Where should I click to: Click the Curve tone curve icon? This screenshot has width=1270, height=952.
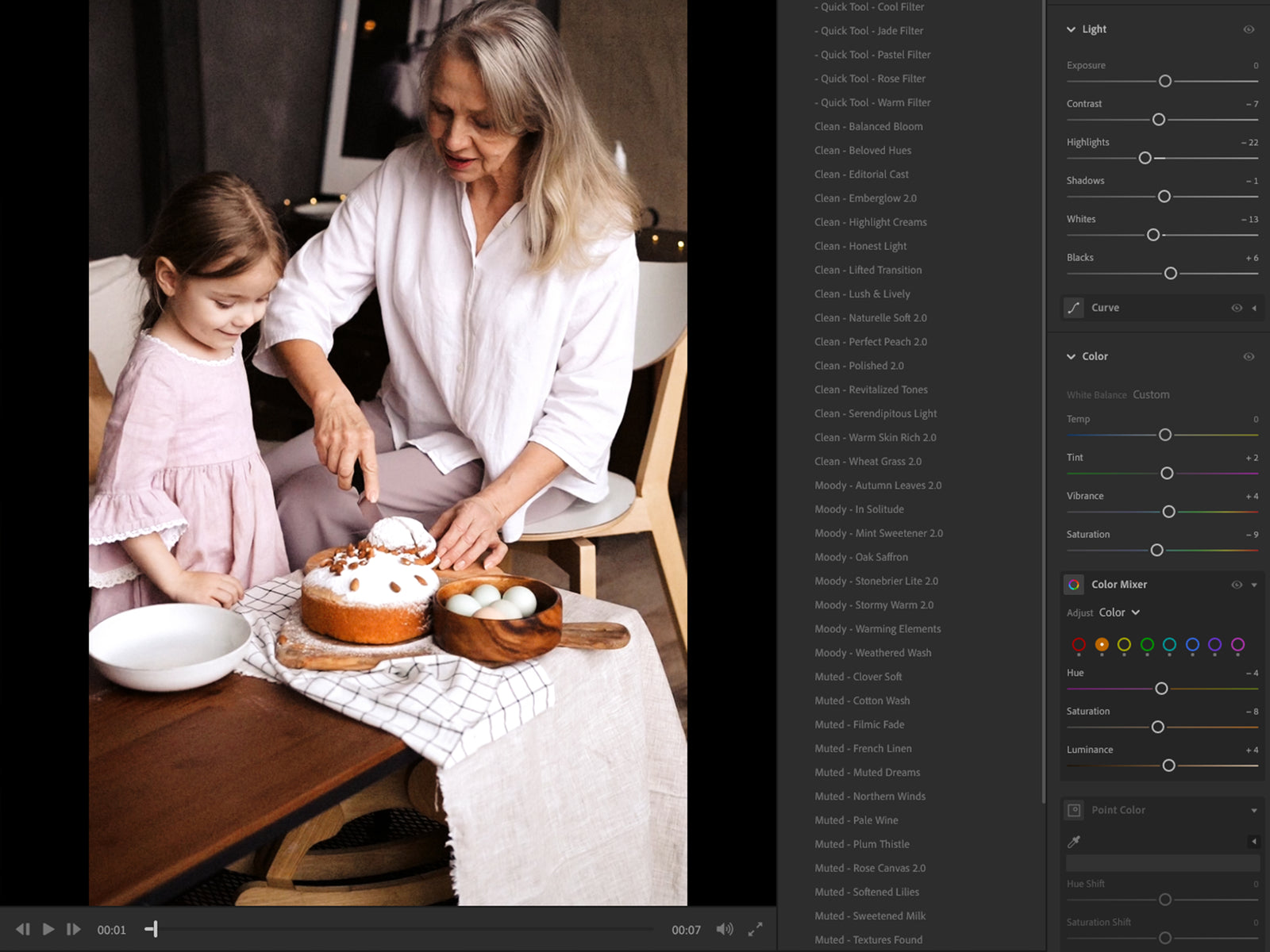click(1074, 308)
